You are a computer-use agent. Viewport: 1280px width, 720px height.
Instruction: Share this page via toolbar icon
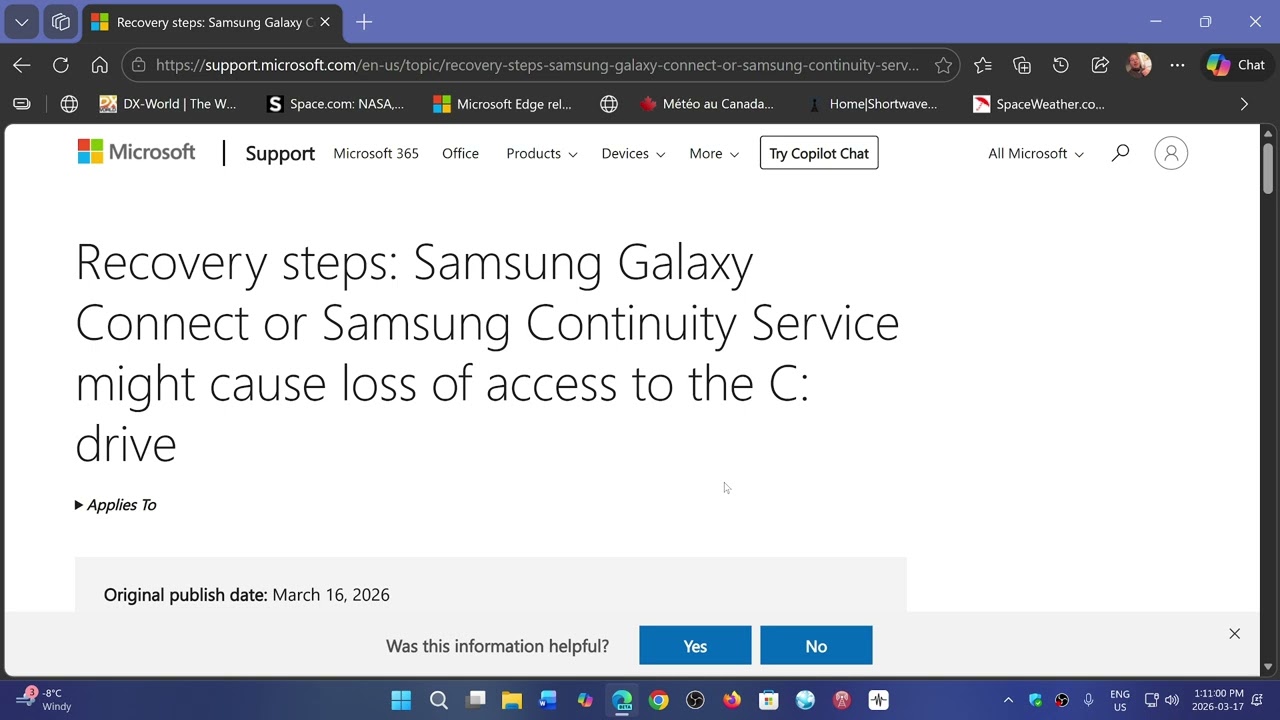click(1100, 65)
